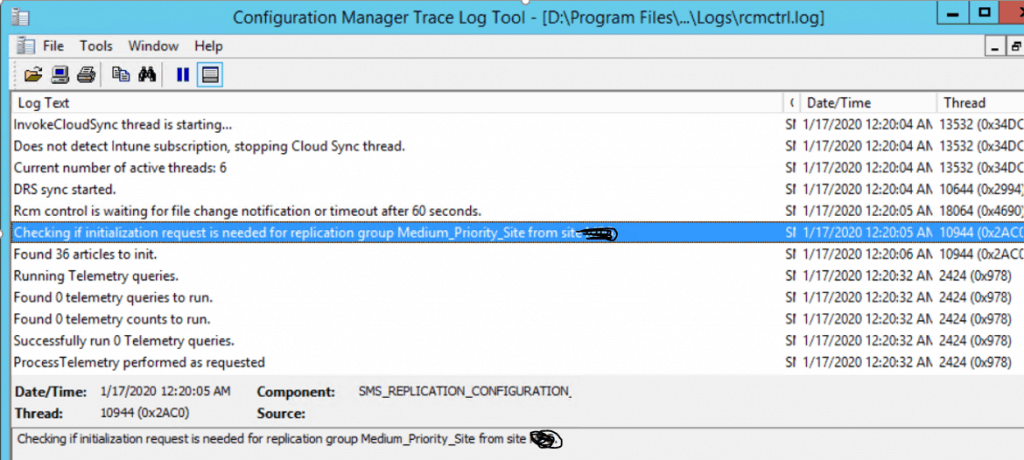Screen dimensions: 1024x460
Task: Click the document icon beside the File menu
Action: [x=25, y=46]
